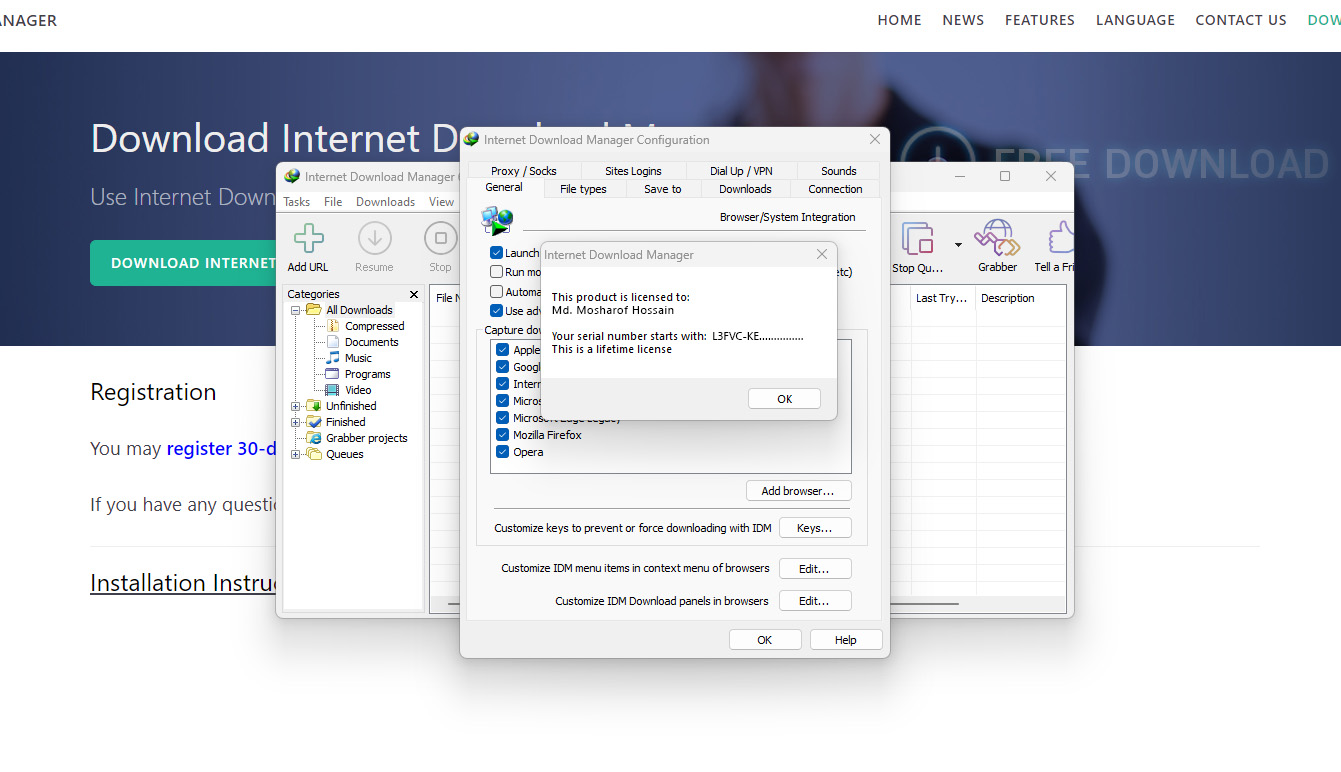This screenshot has height=772, width=1341.
Task: Open the FEATURES link in site navigation
Action: coord(1039,20)
